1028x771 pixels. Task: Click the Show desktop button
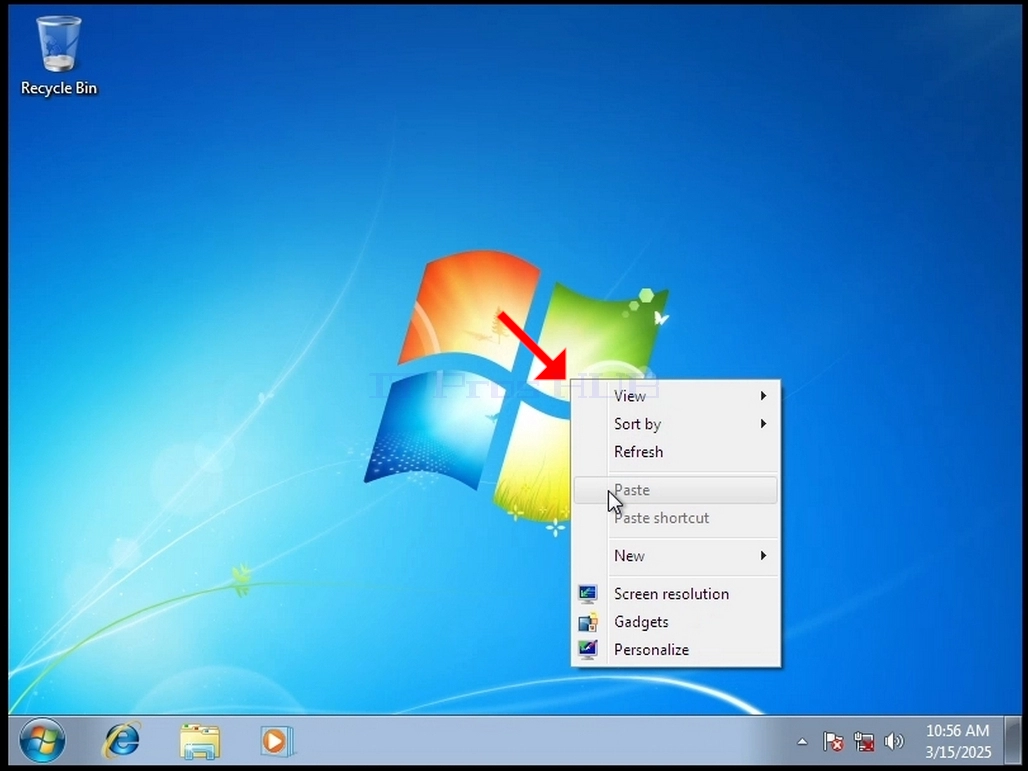point(1013,741)
